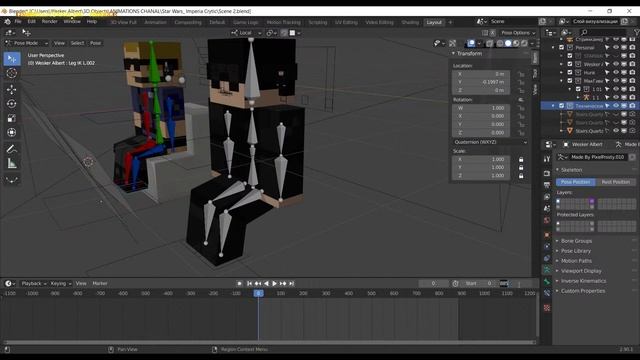
Task: Open the editor type selector in viewport
Action: click(10, 33)
